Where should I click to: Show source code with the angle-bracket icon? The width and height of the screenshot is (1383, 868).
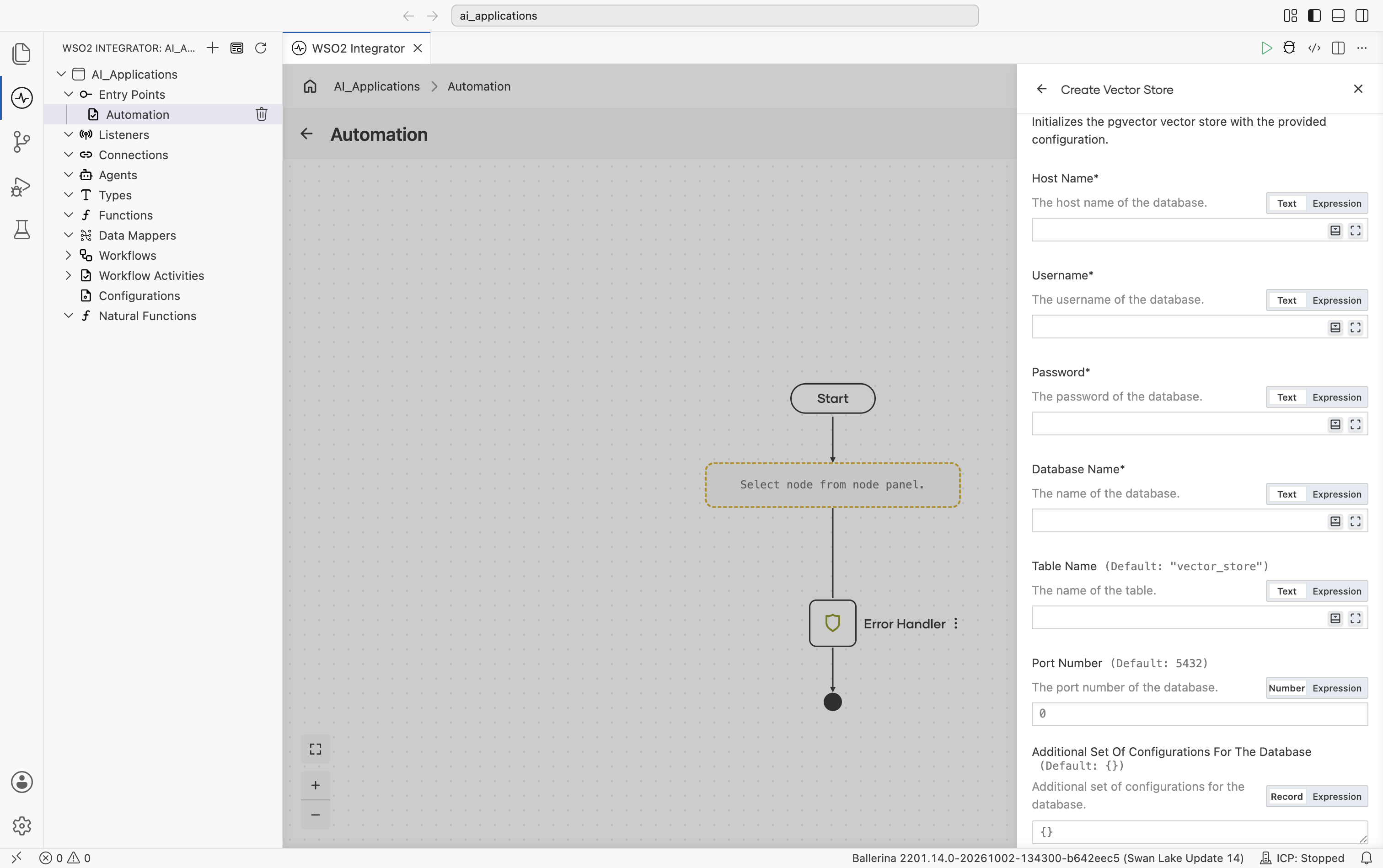tap(1314, 48)
